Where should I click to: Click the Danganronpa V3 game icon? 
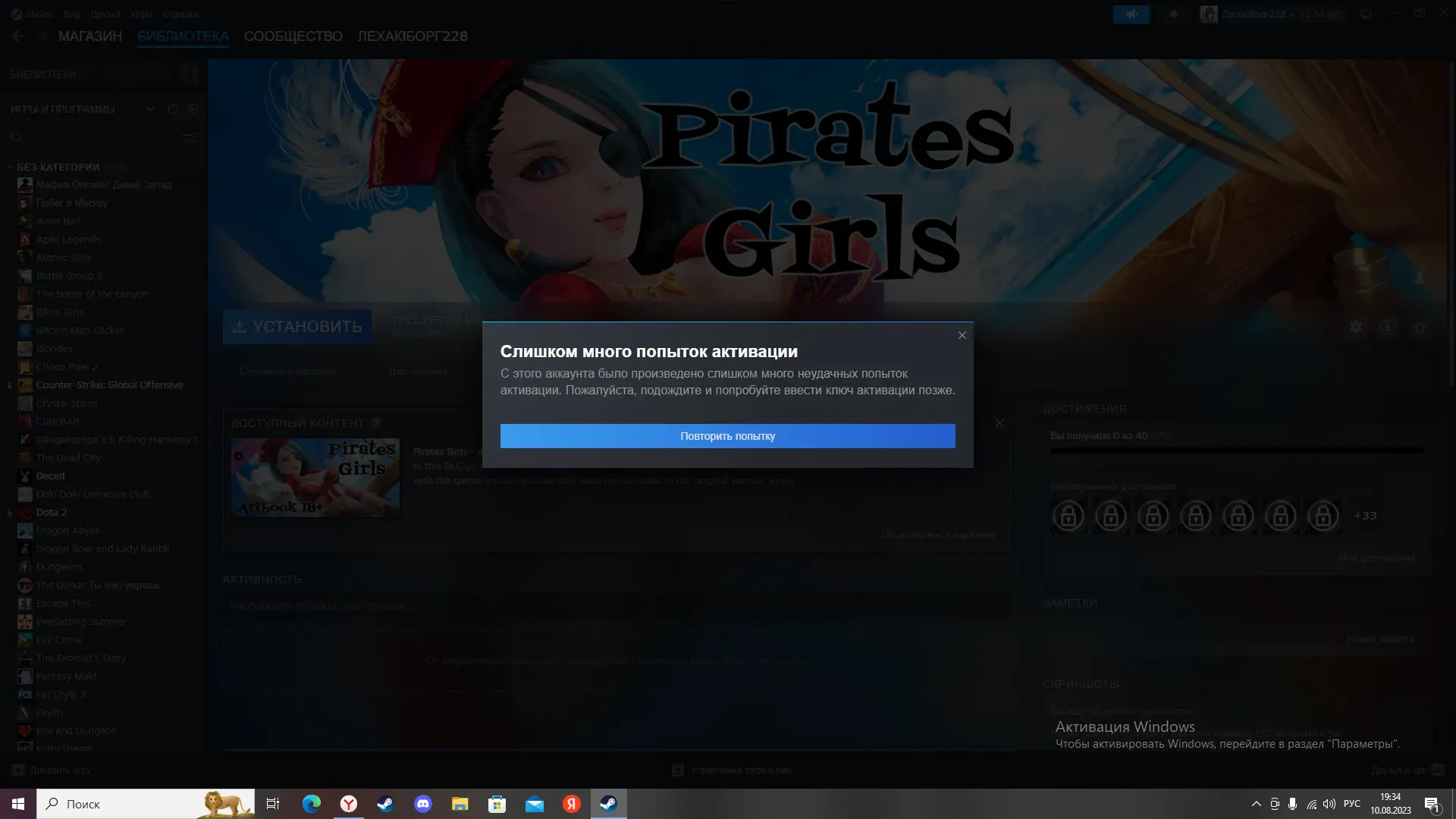(x=25, y=440)
